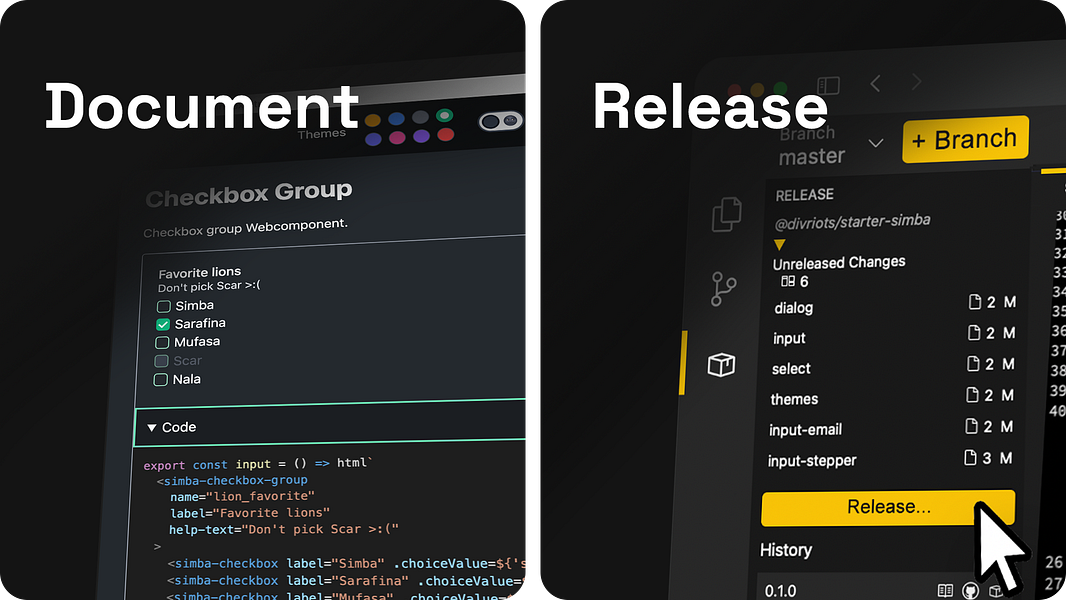Check the Mufasa checkbox
Screen dimensions: 1066x600
(162, 342)
